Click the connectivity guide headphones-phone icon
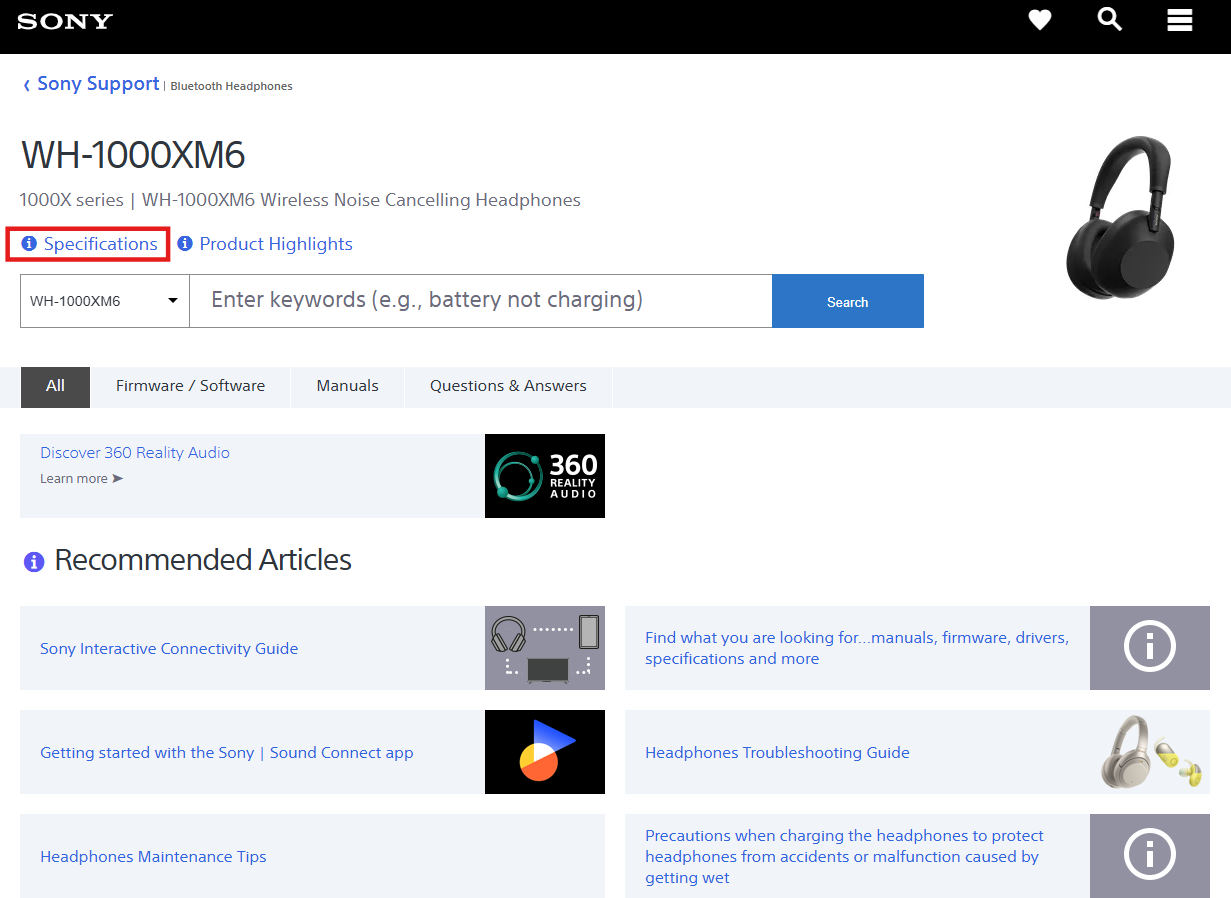 [x=545, y=648]
